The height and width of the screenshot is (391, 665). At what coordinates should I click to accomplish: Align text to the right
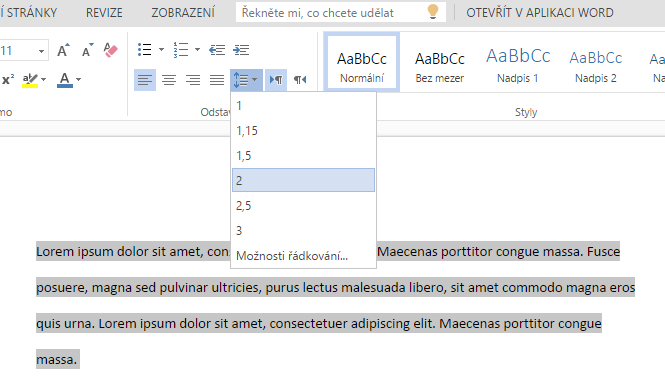pyautogui.click(x=193, y=80)
